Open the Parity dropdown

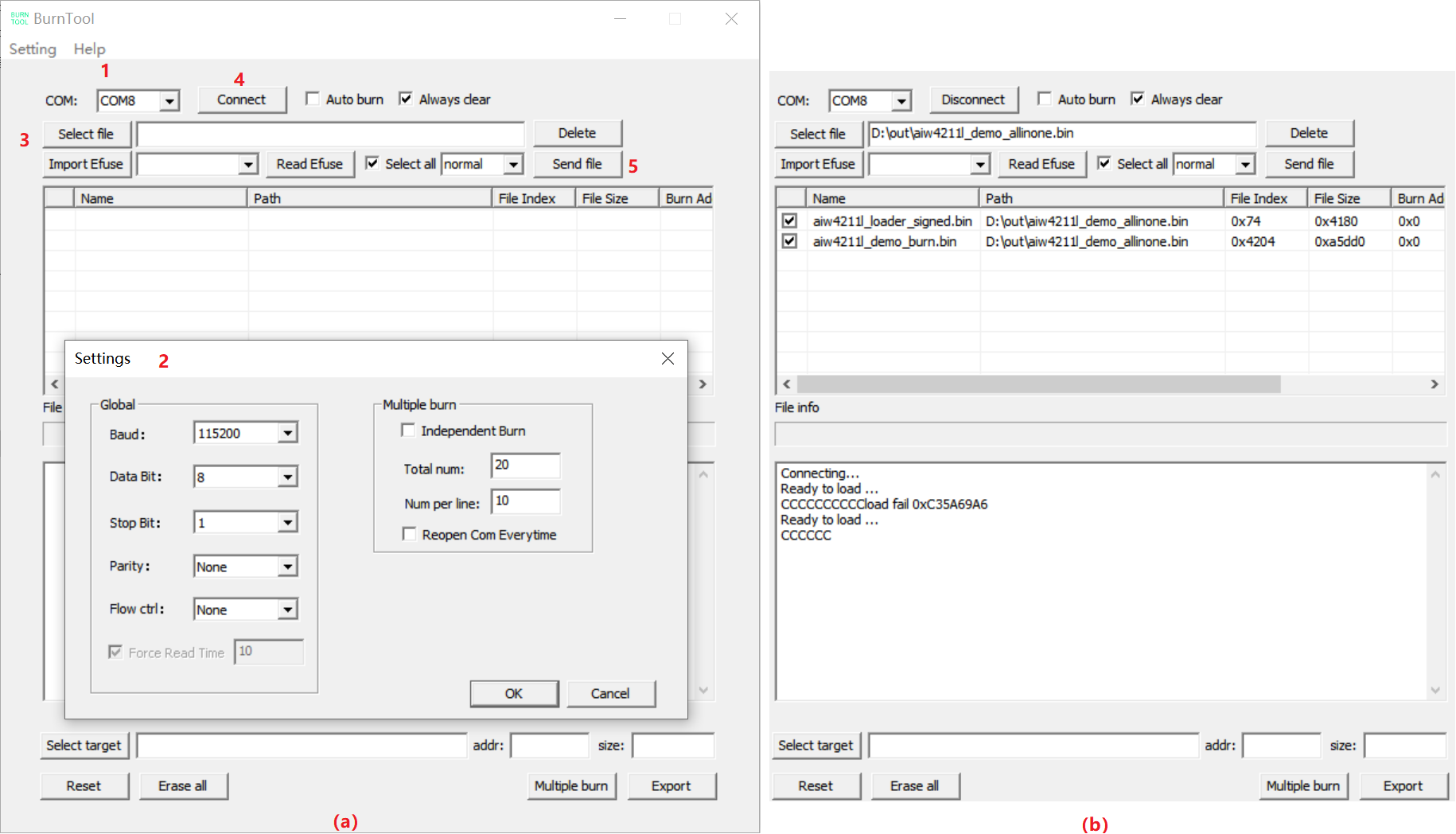pyautogui.click(x=287, y=567)
